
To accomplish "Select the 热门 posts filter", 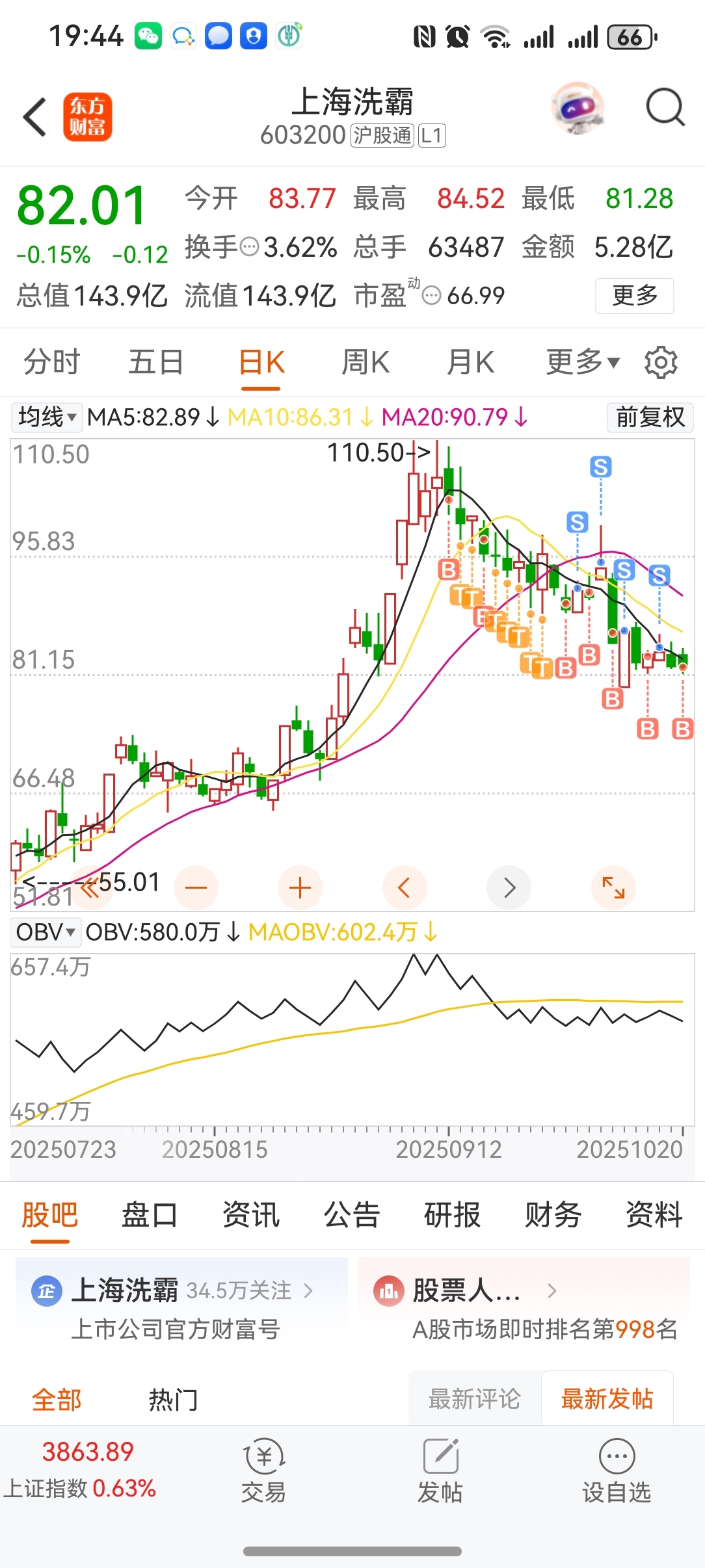I will (x=173, y=1399).
